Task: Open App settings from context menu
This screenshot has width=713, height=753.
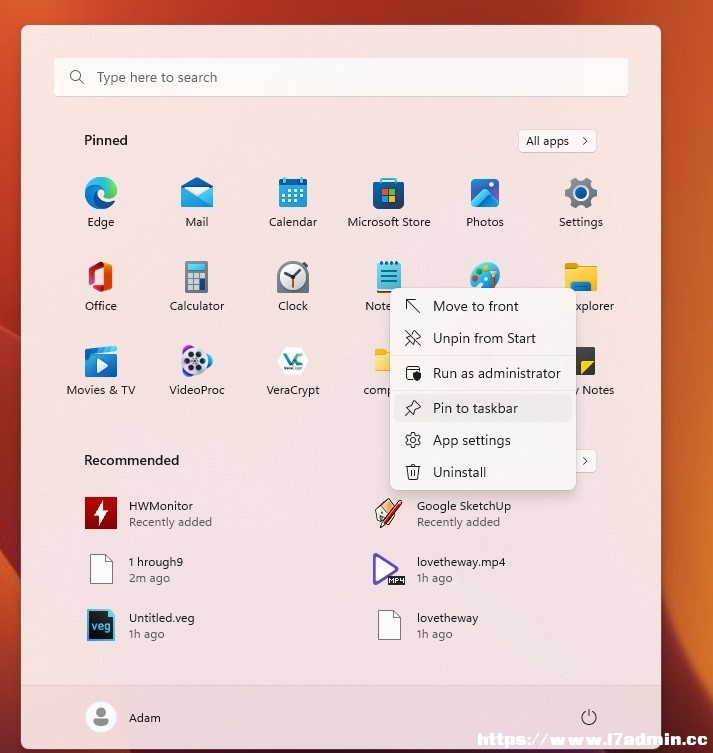Action: [483, 440]
